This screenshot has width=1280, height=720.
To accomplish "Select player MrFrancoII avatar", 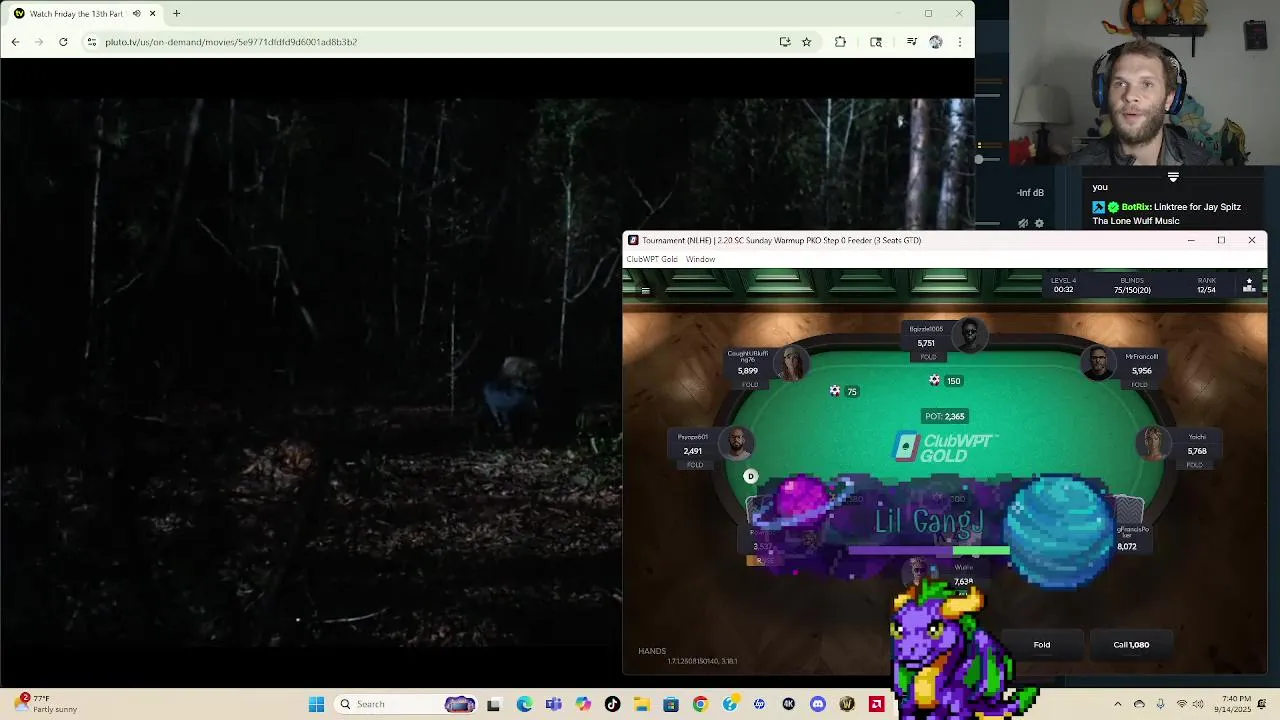I will (x=1098, y=363).
